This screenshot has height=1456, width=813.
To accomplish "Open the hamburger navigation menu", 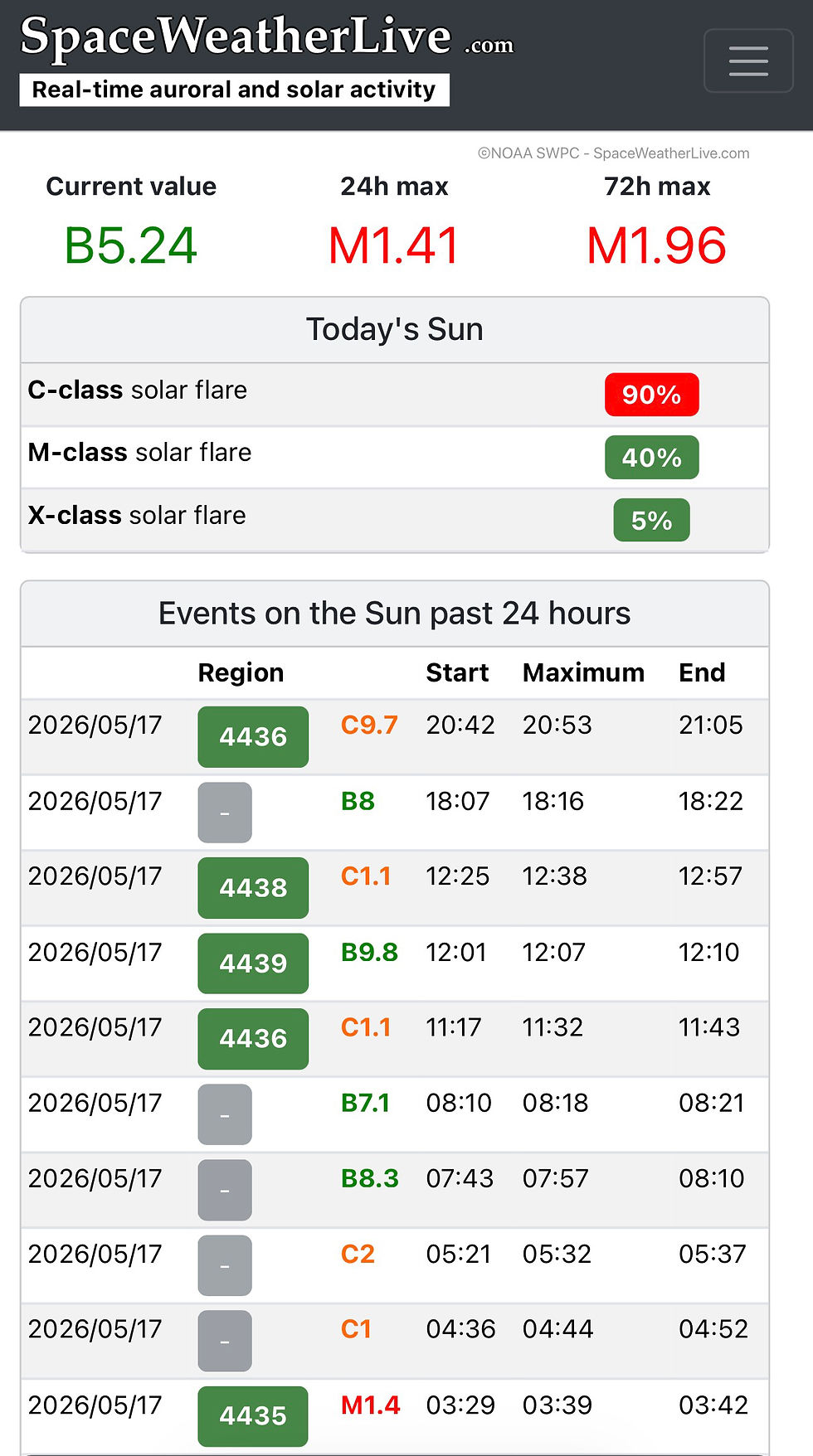I will [748, 61].
